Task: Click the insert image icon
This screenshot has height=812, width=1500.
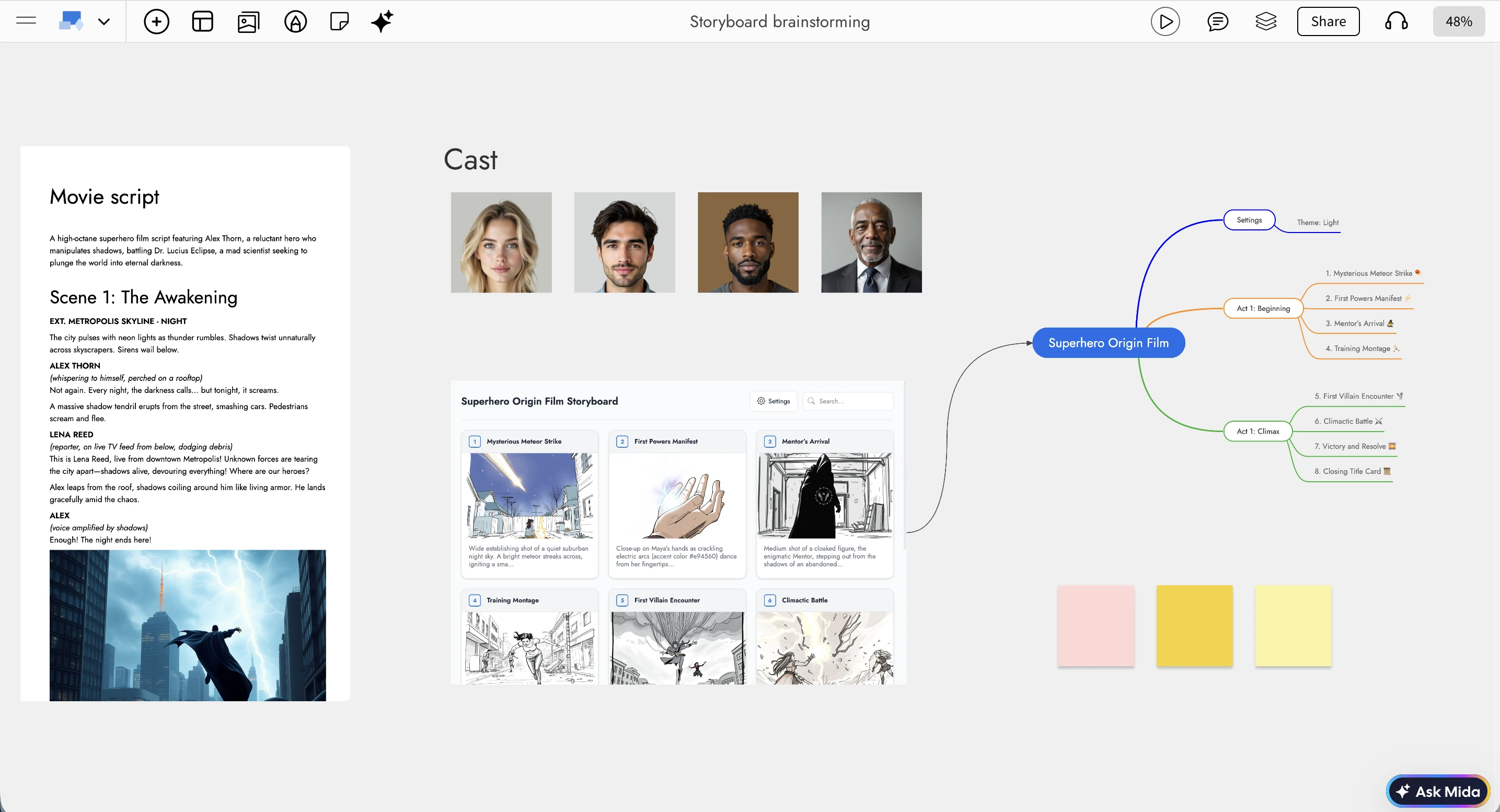Action: click(248, 21)
